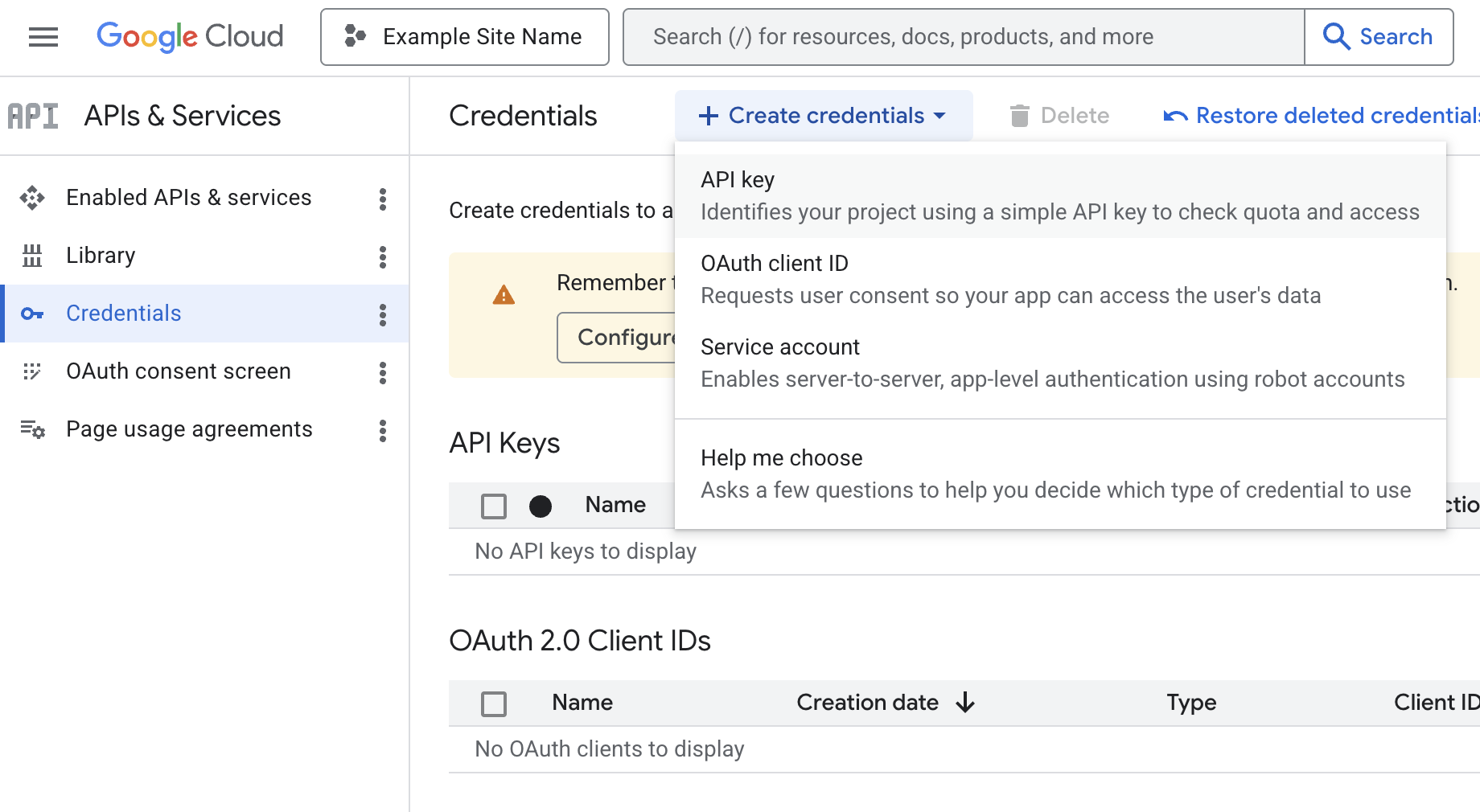Screen dimensions: 1480x812
Task: Click the Type column header
Action: (1191, 703)
